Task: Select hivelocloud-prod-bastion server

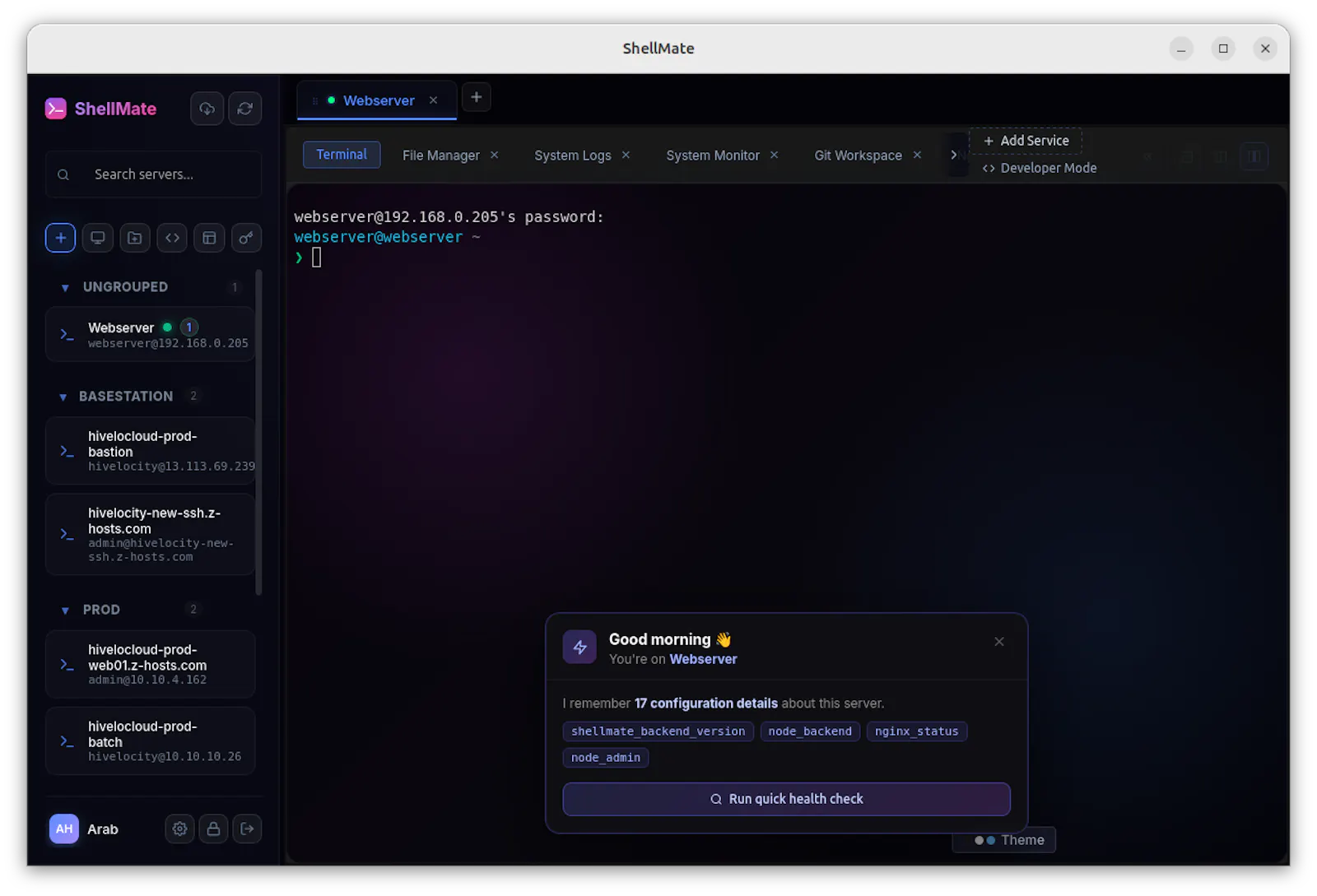Action: click(x=150, y=451)
